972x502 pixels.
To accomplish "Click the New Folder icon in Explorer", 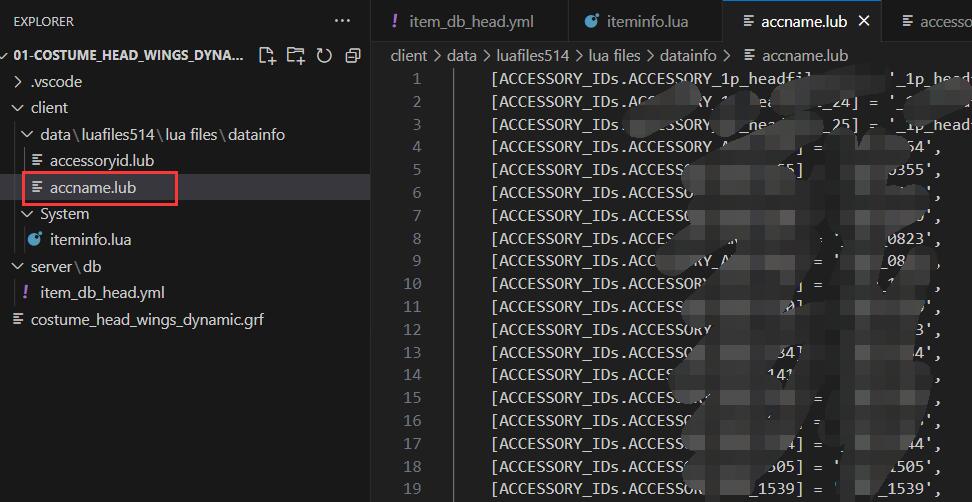I will click(296, 56).
